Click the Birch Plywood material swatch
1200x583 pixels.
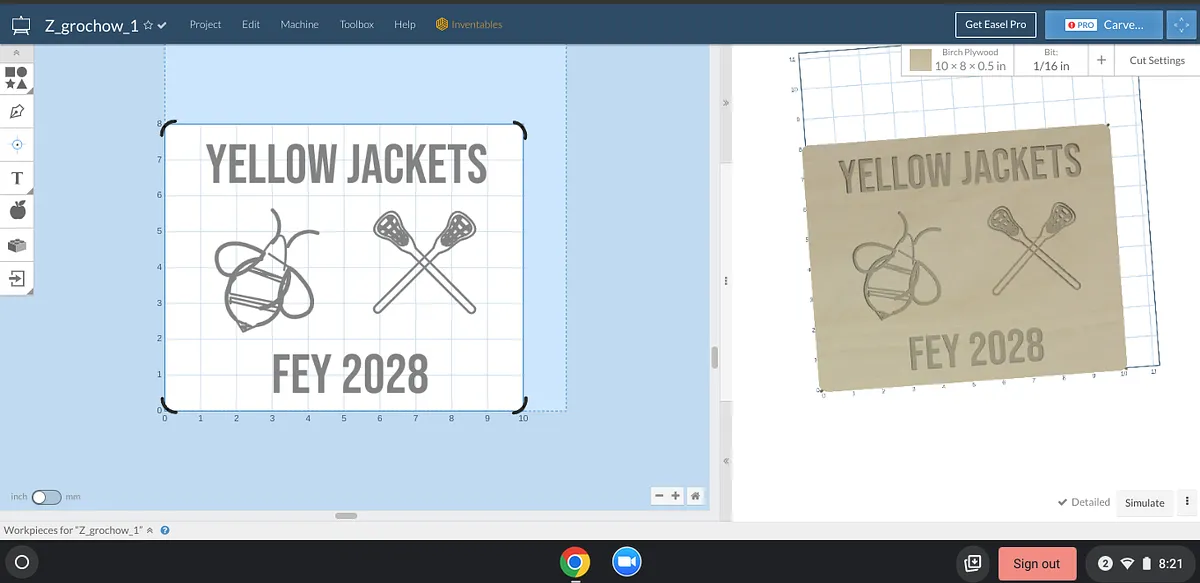coord(921,60)
